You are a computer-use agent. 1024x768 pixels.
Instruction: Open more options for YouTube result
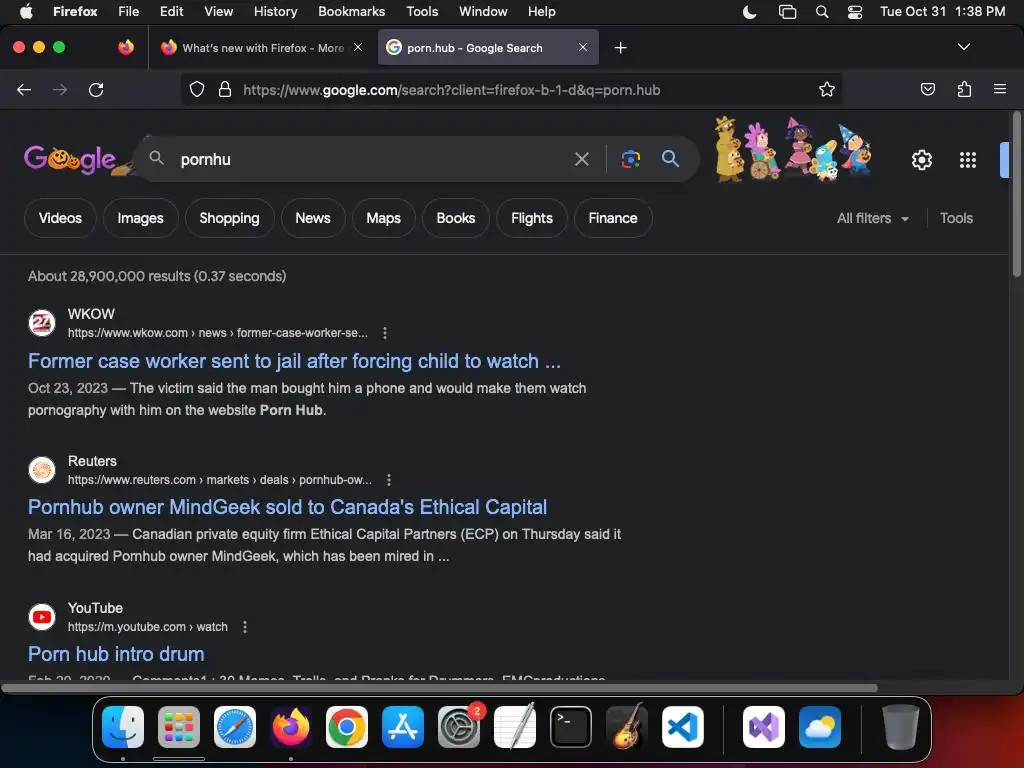[245, 627]
